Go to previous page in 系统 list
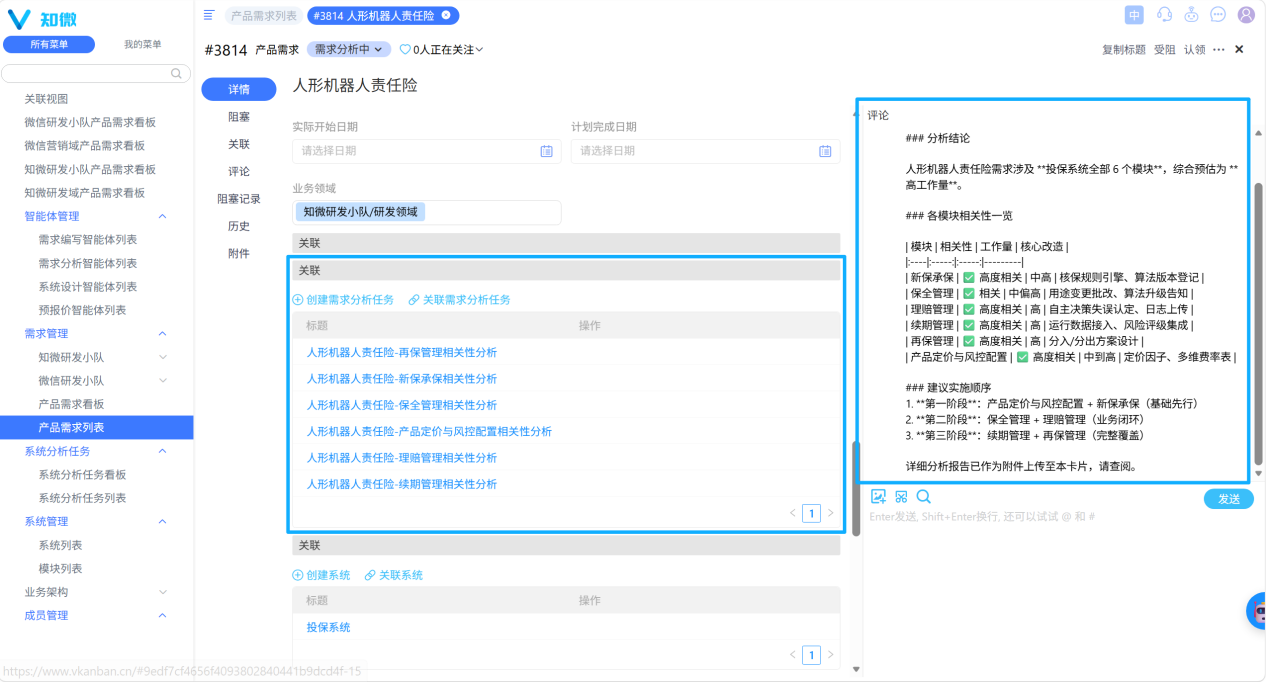Image resolution: width=1267 pixels, height=682 pixels. pyautogui.click(x=793, y=655)
